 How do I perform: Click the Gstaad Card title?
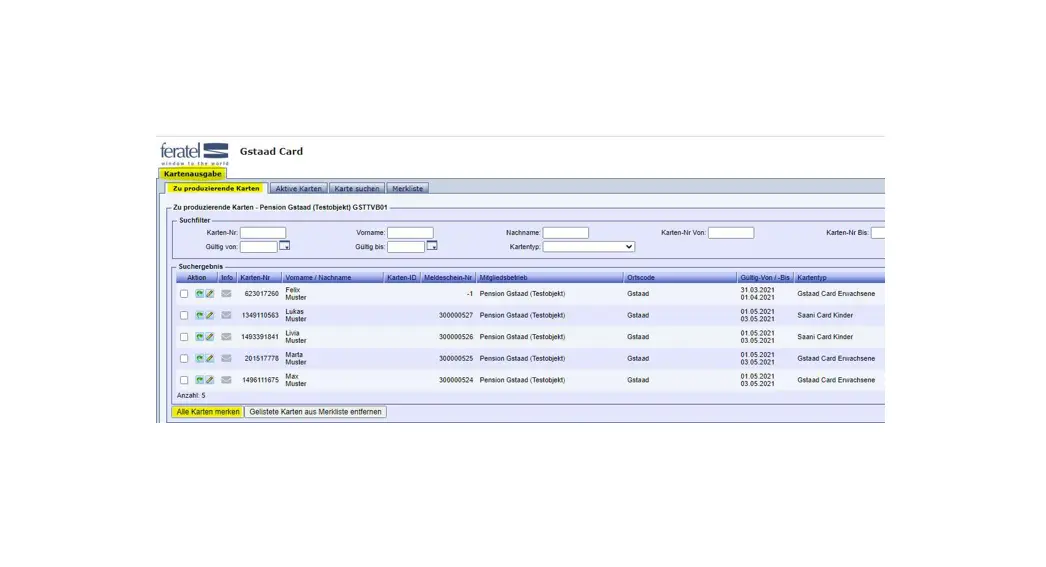[271, 151]
